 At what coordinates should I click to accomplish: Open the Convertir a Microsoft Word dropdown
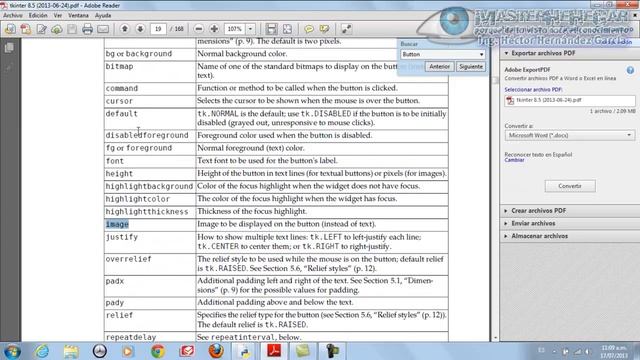[570, 135]
